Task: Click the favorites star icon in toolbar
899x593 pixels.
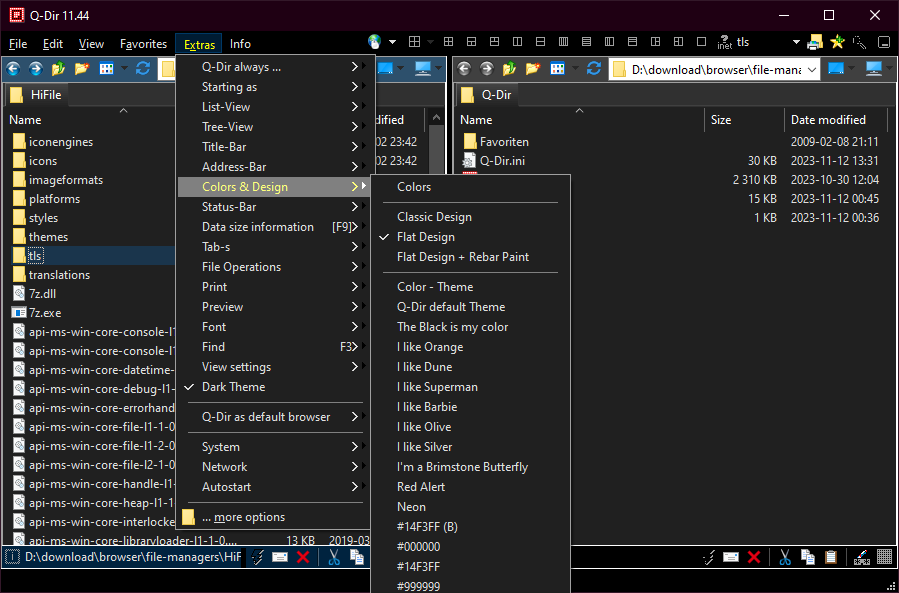Action: tap(837, 42)
